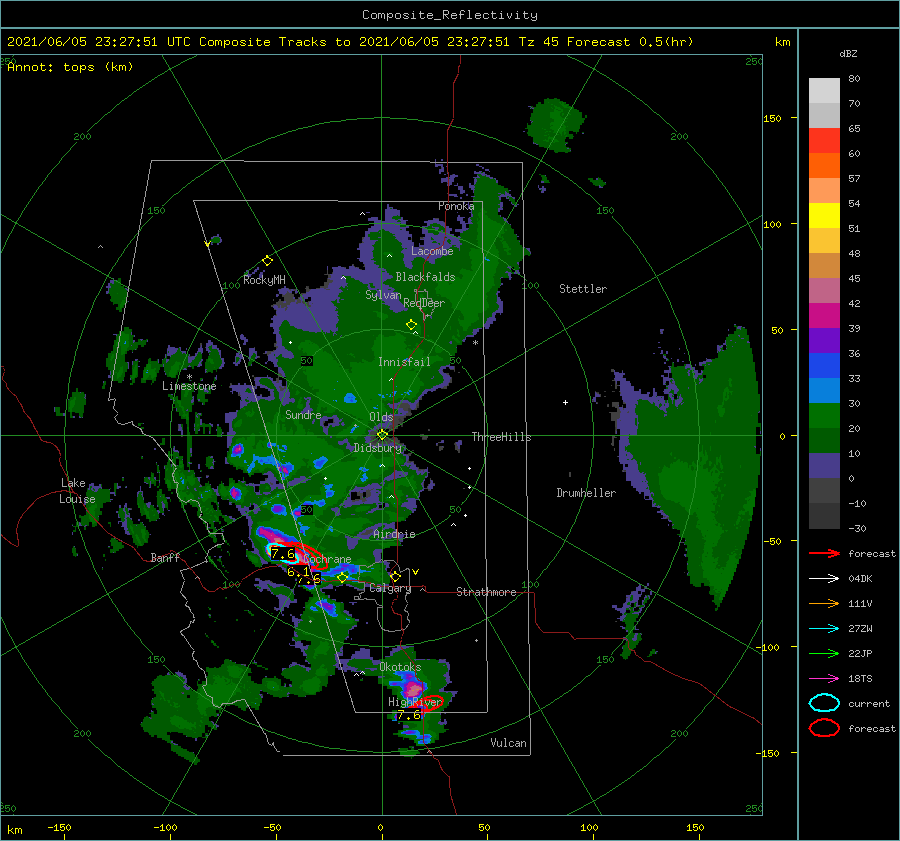This screenshot has width=900, height=841.
Task: Select the white 04DK arrow legend entry
Action: [824, 579]
